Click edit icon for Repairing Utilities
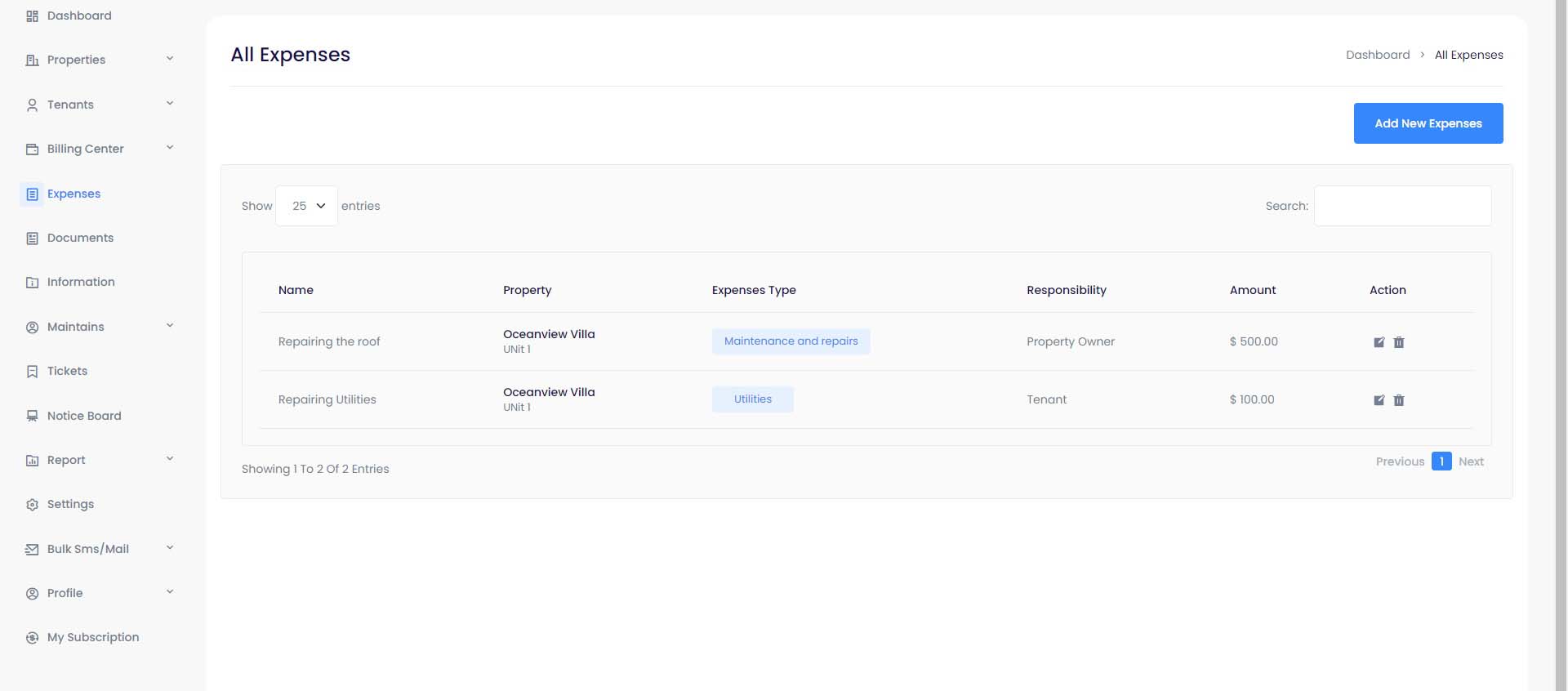 tap(1379, 400)
